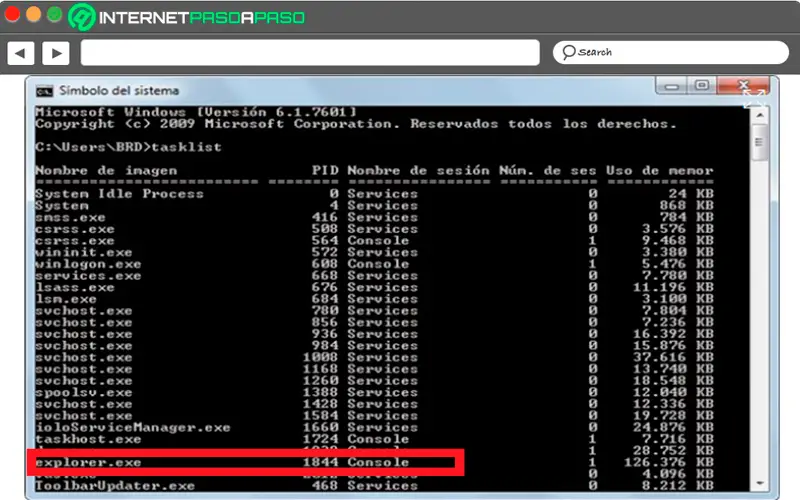The image size is (800, 500).
Task: Click the magnifier icon in Search box
Action: coord(568,52)
